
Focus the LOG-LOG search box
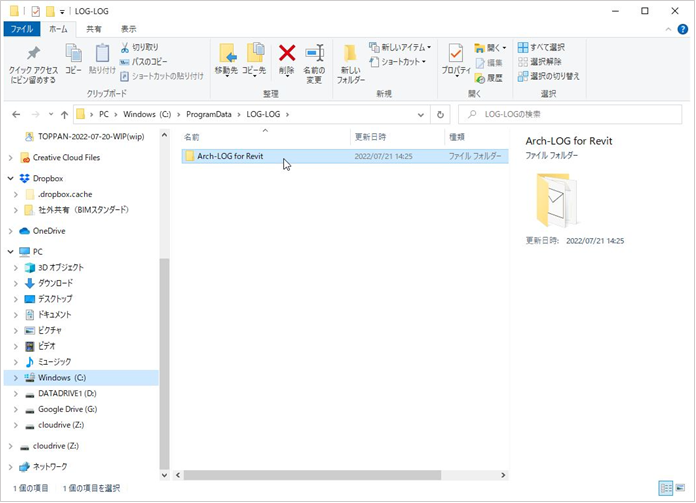[x=570, y=115]
